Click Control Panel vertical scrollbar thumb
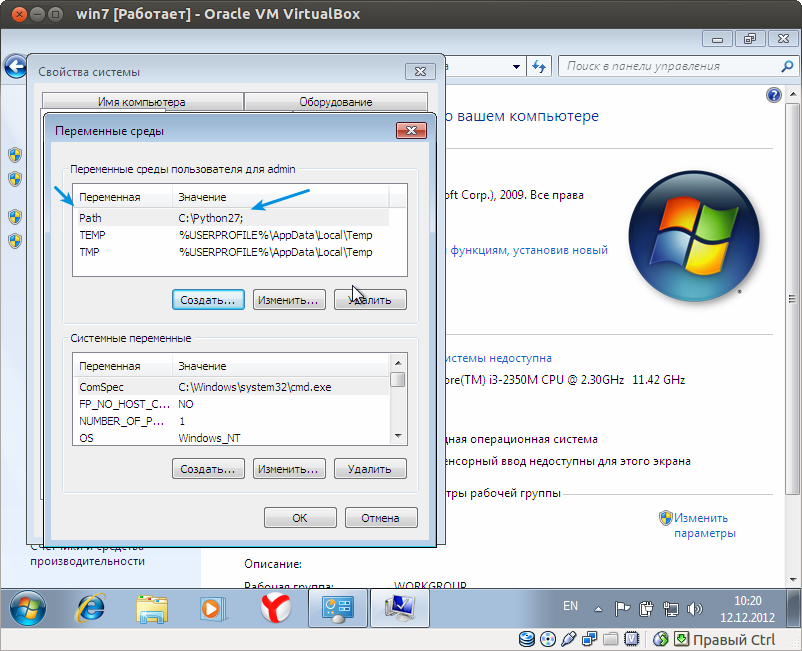Viewport: 802px width, 651px height. [x=792, y=299]
